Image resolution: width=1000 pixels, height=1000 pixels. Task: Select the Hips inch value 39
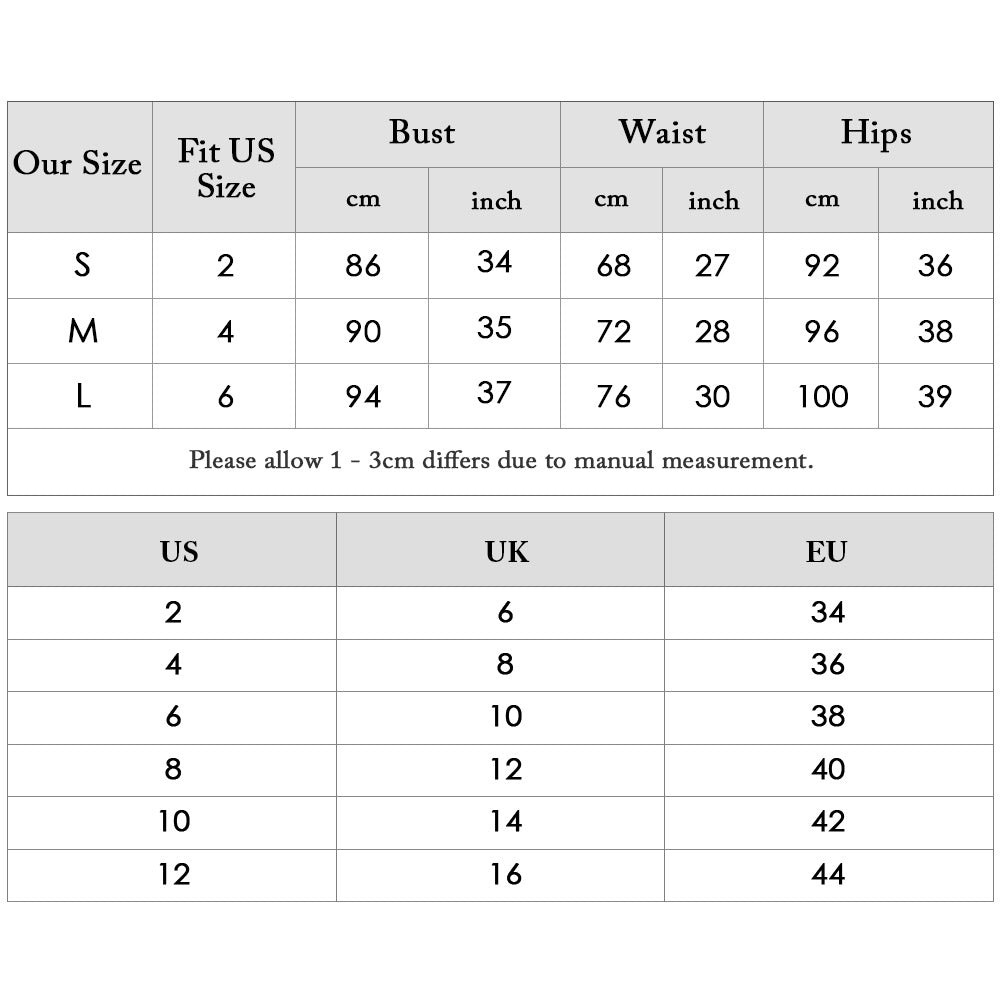click(935, 397)
